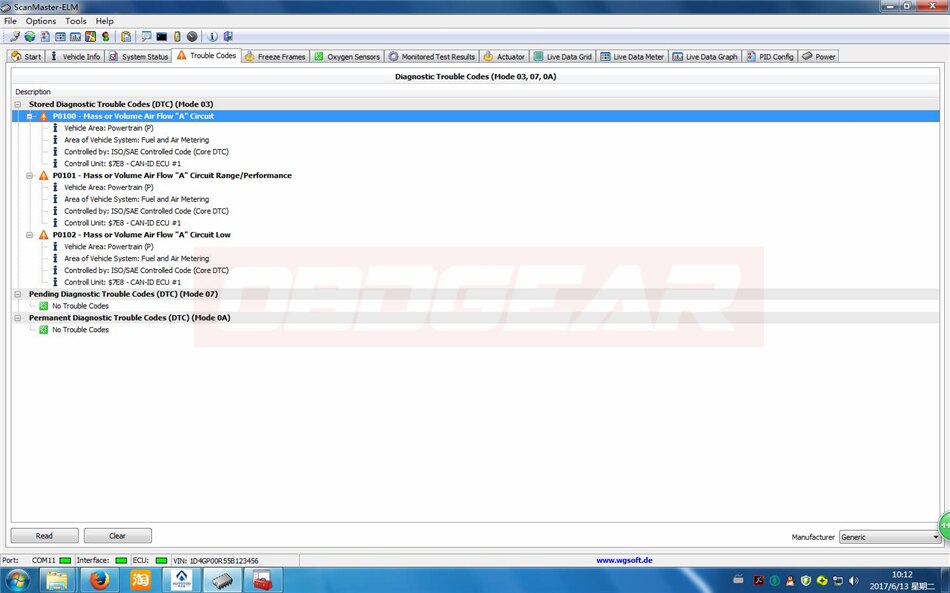The width and height of the screenshot is (950, 593).
Task: Switch to the PID Config tab
Action: (769, 56)
